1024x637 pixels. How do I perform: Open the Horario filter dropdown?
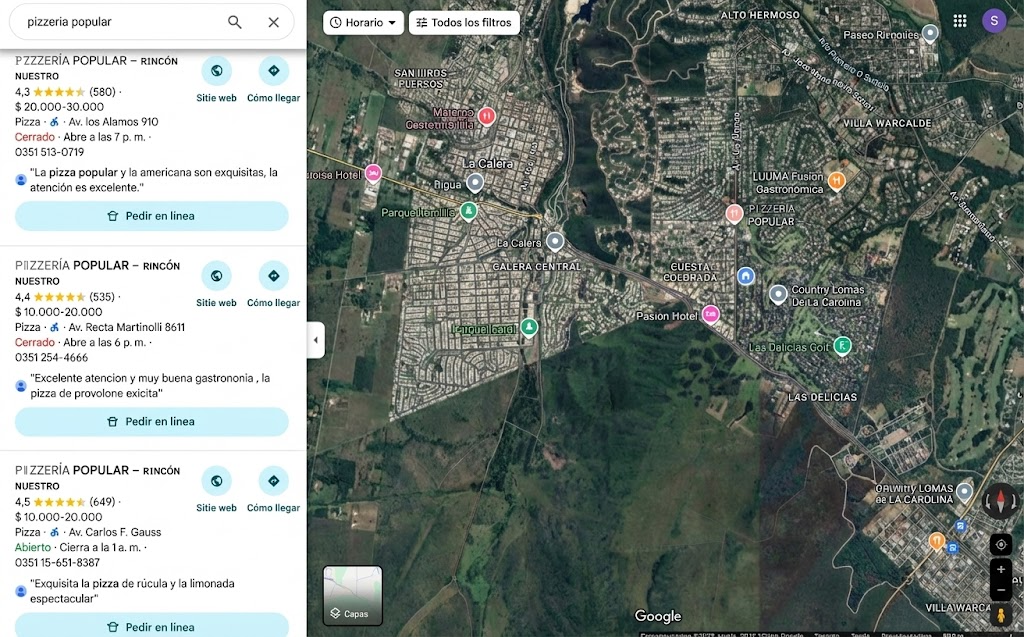[362, 21]
